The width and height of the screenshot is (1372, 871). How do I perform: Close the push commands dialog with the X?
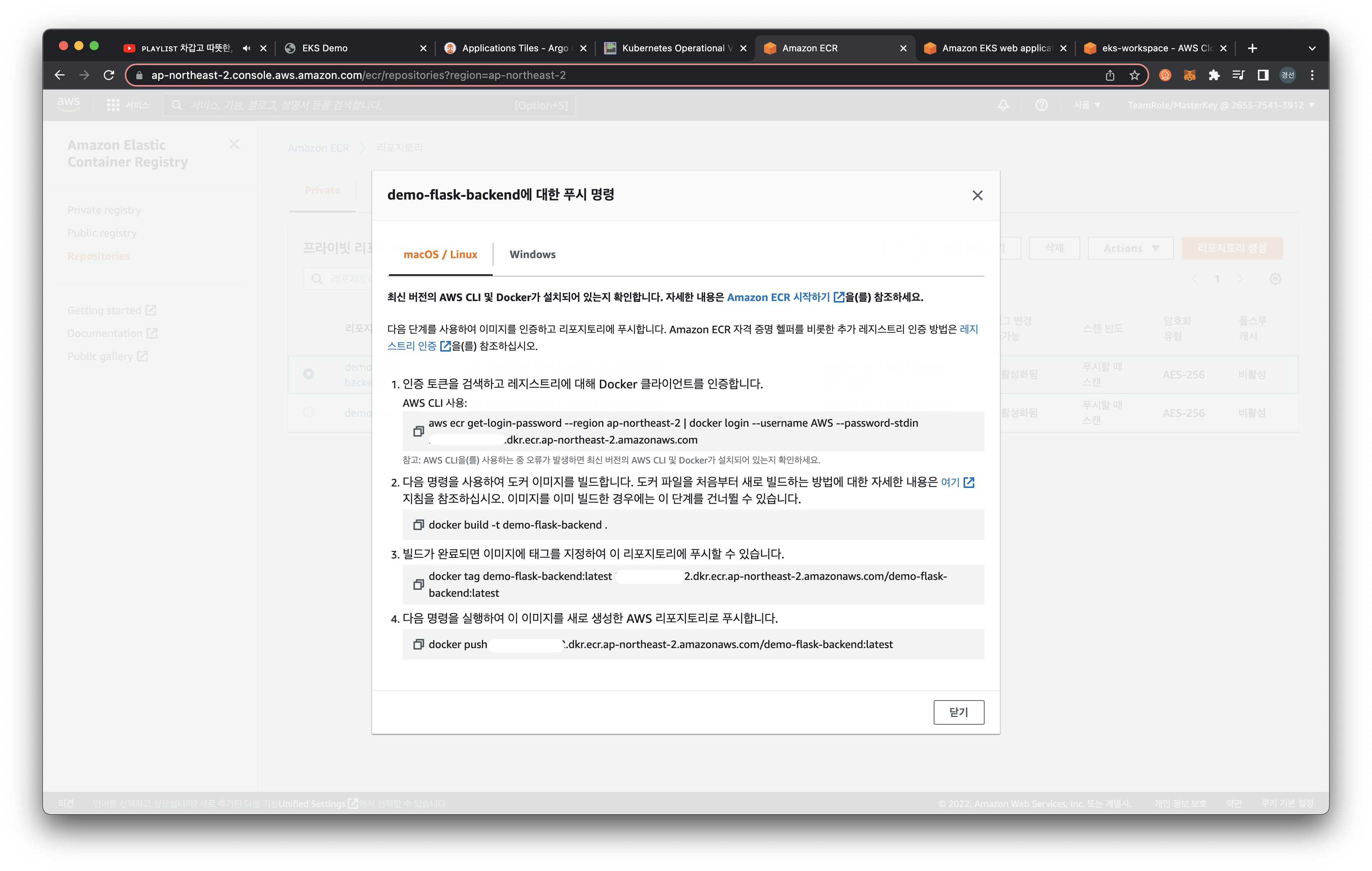[x=977, y=195]
